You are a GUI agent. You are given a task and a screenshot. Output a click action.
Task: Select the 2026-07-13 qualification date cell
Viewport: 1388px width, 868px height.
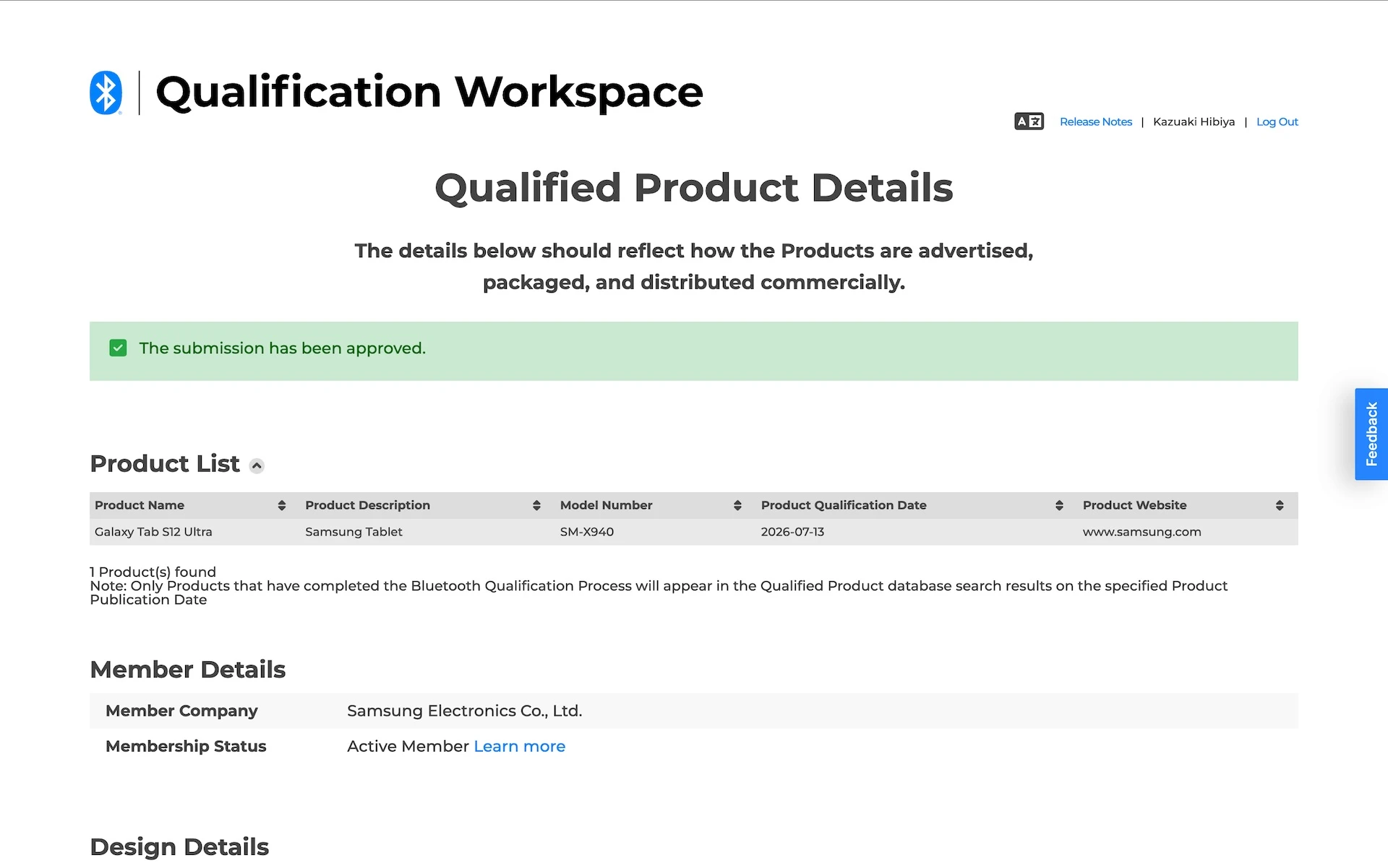792,532
